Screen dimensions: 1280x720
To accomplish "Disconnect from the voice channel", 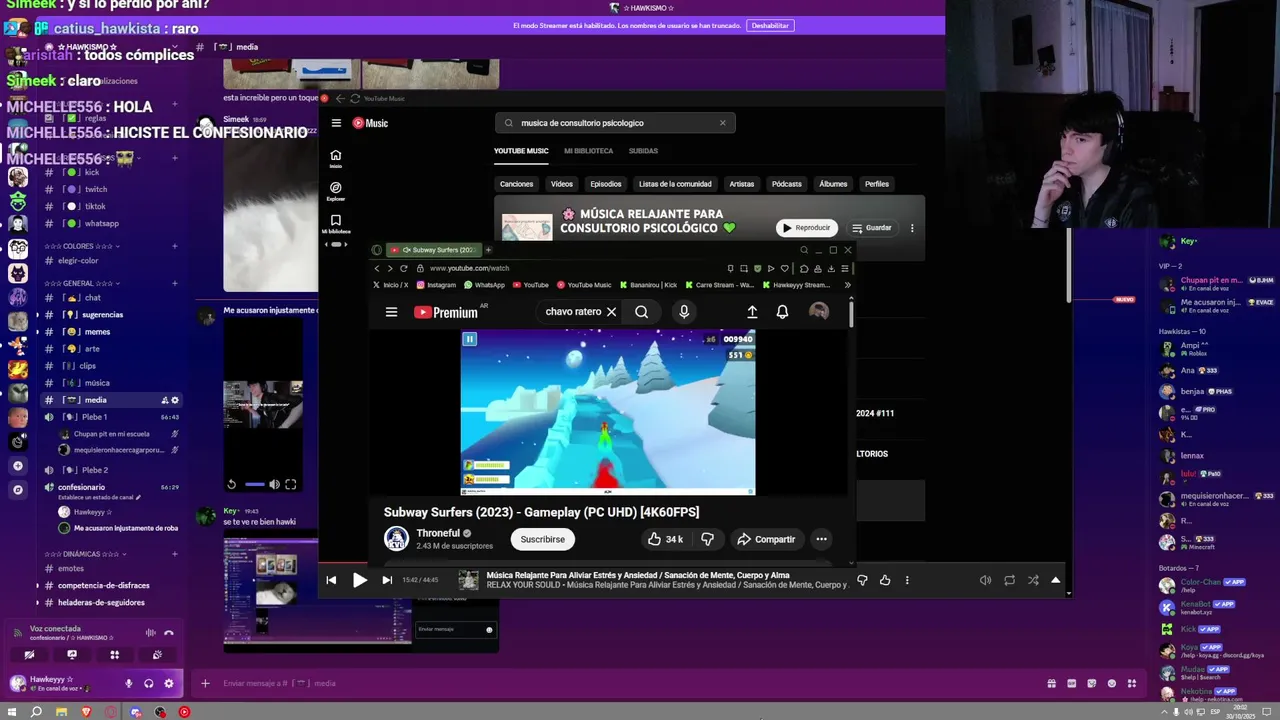I will pyautogui.click(x=169, y=632).
